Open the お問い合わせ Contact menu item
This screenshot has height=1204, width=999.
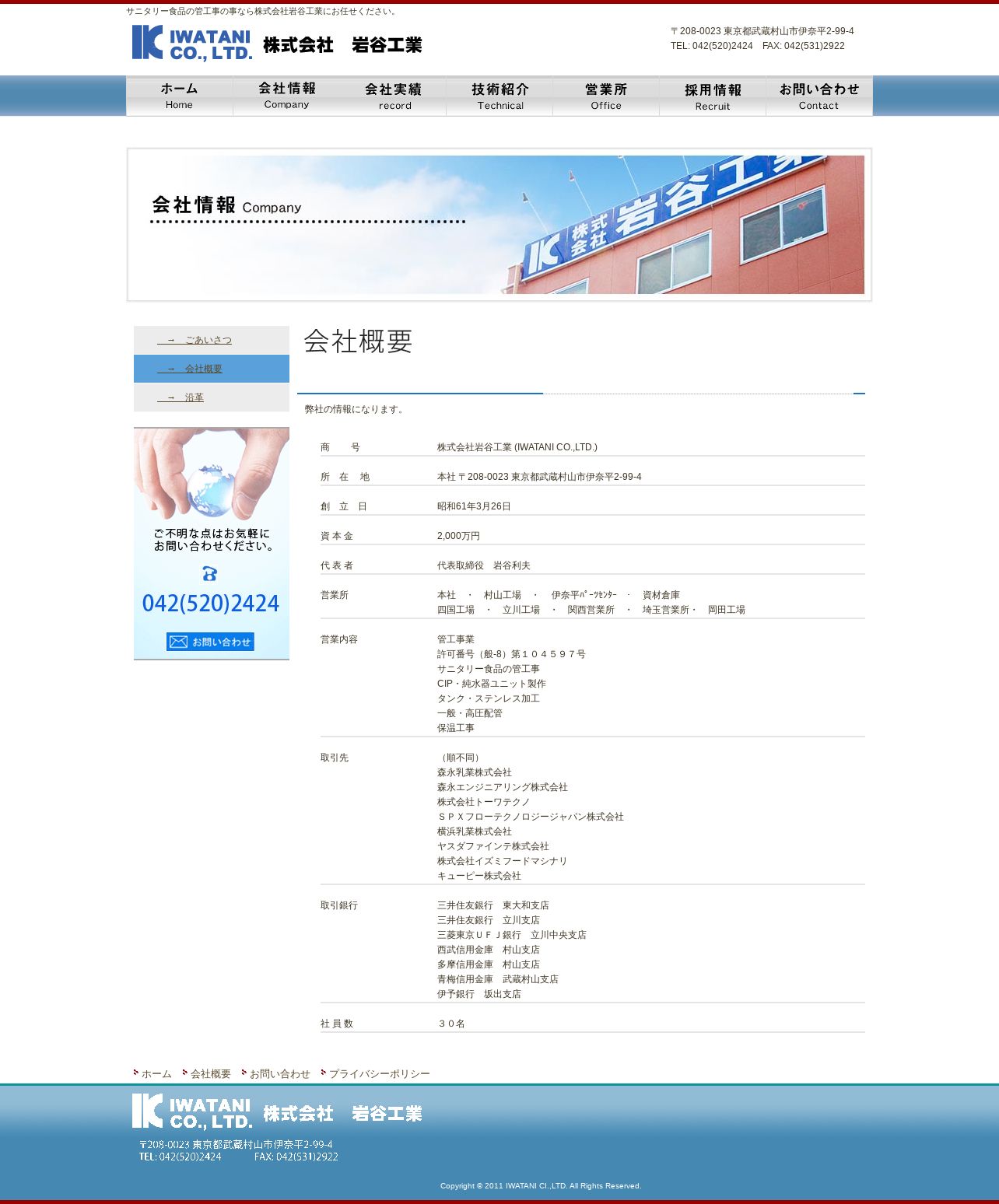(x=819, y=96)
